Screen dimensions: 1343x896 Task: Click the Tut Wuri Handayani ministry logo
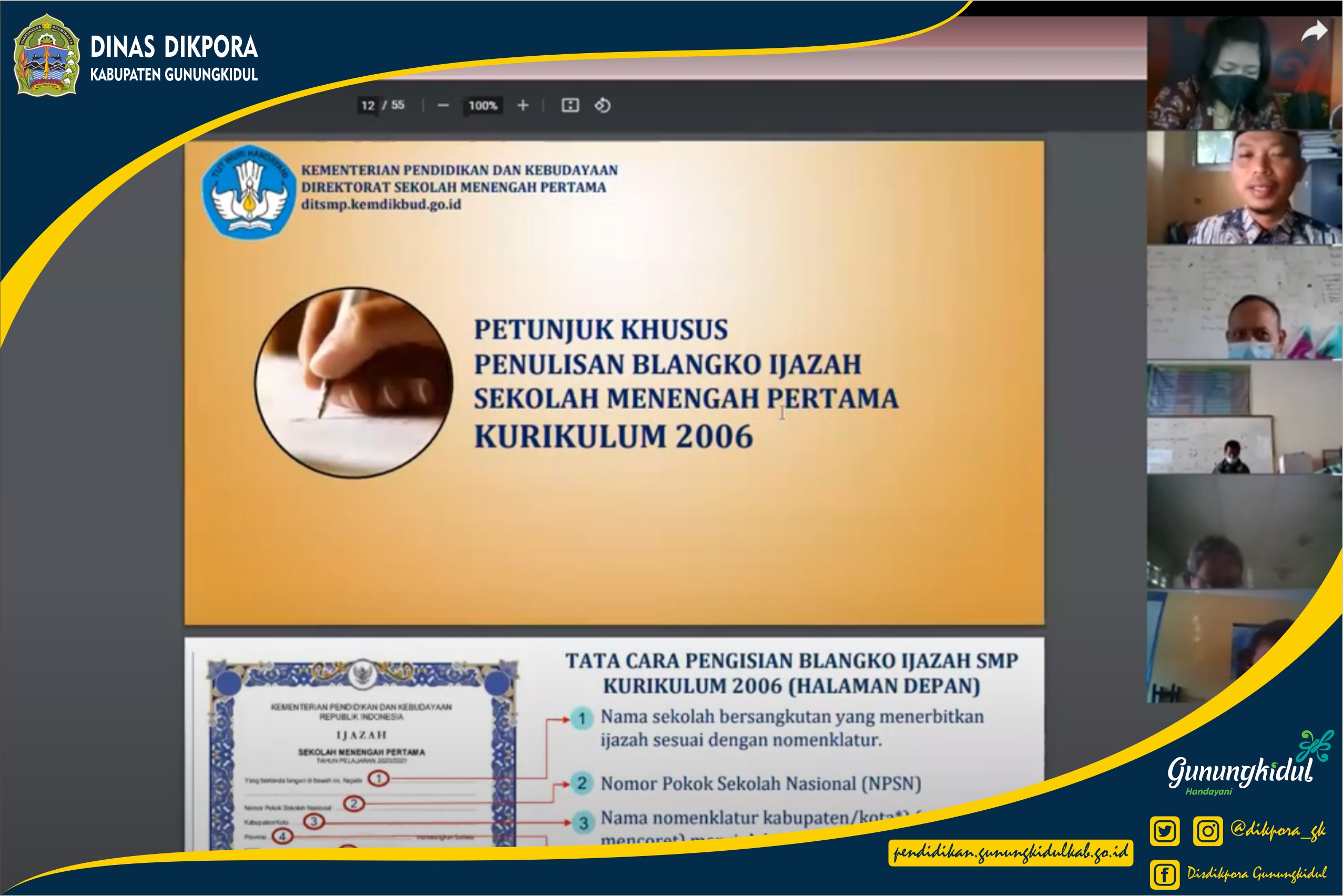click(x=249, y=190)
